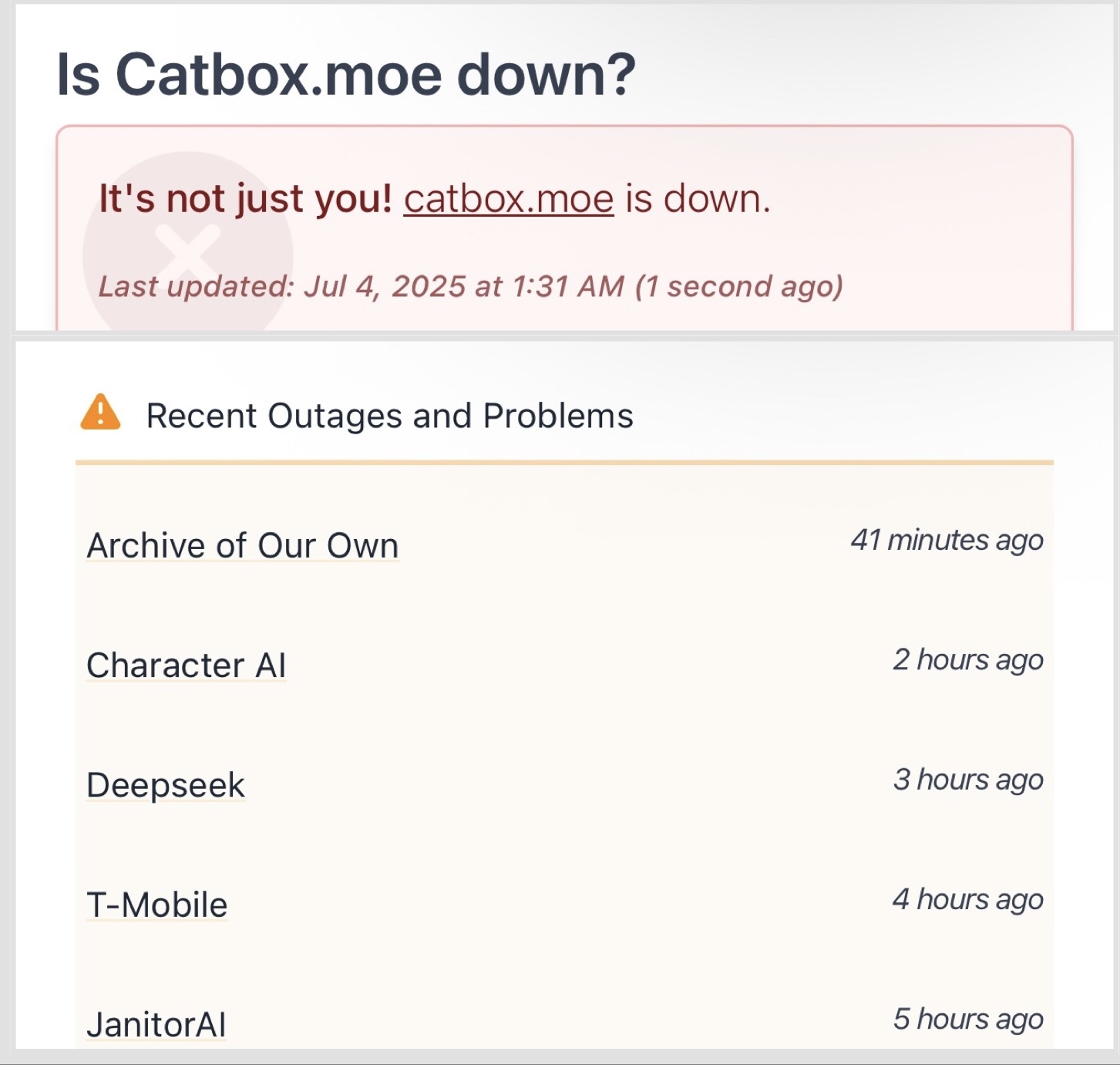Click the '41 minutes ago' timestamp
The width and height of the screenshot is (1120, 1065).
[947, 541]
